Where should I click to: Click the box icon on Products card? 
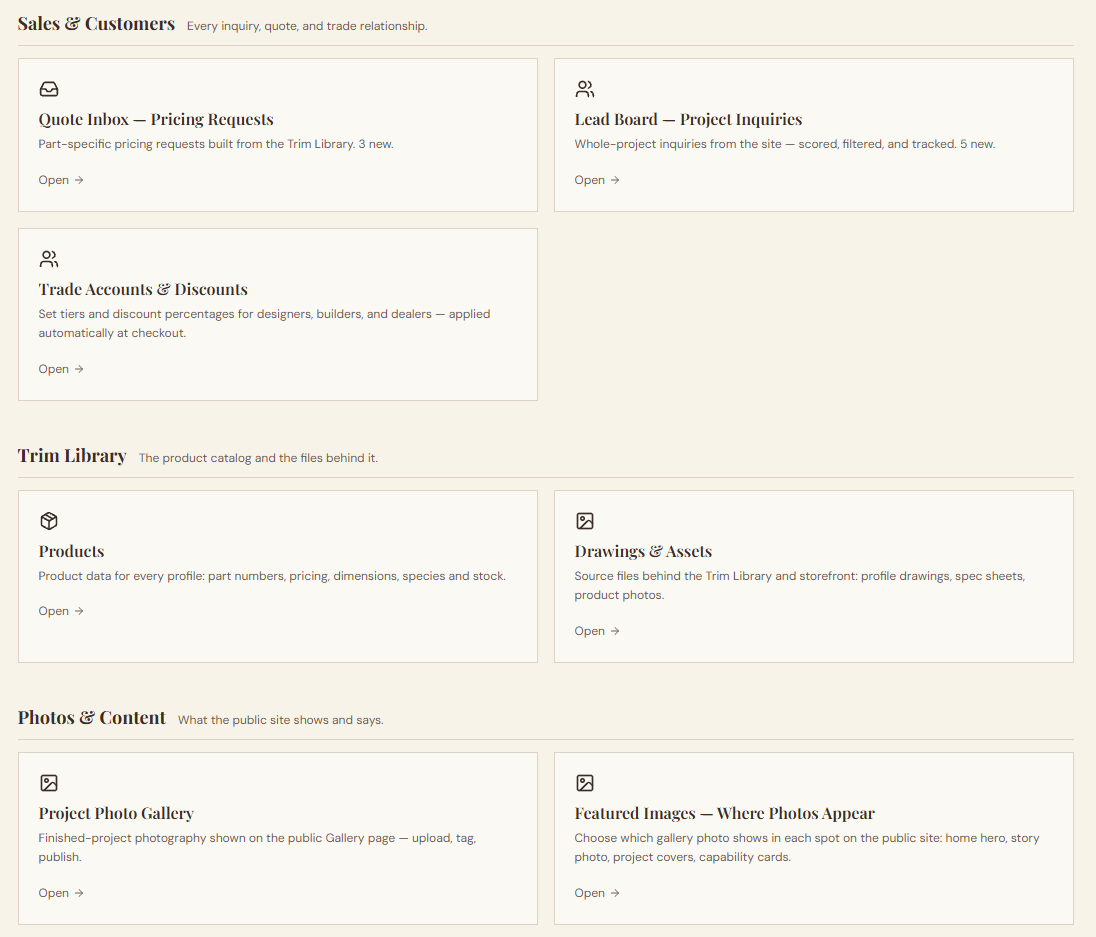tap(49, 521)
